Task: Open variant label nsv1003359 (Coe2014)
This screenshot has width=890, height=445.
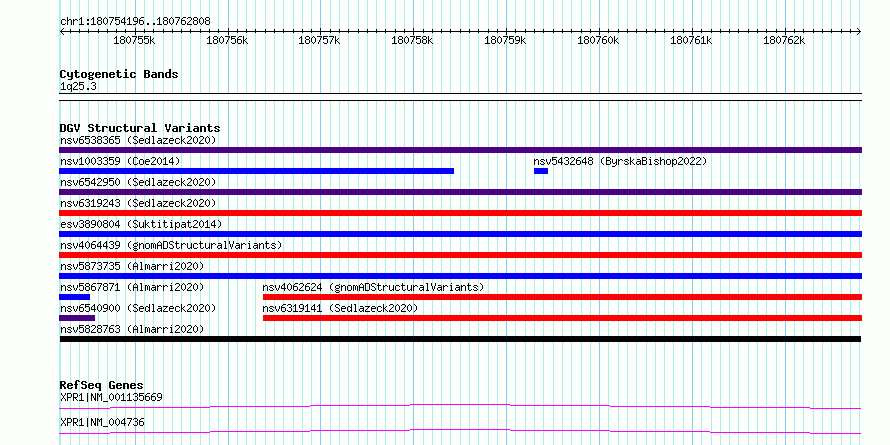Action: point(120,161)
